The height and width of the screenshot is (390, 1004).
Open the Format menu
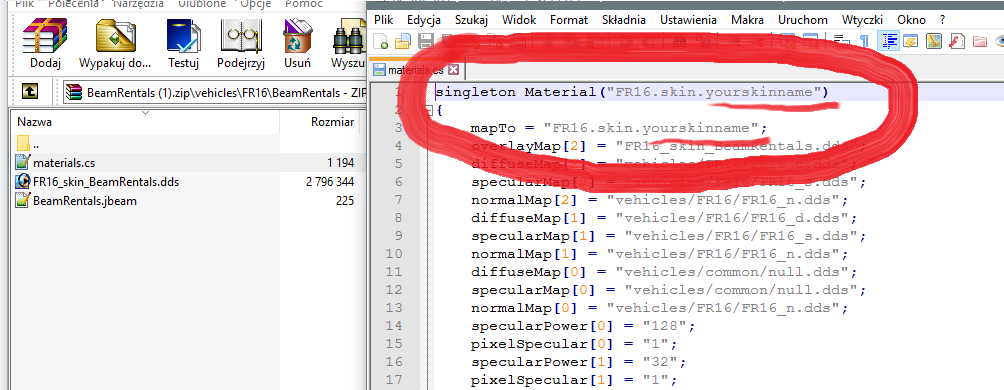pyautogui.click(x=569, y=20)
